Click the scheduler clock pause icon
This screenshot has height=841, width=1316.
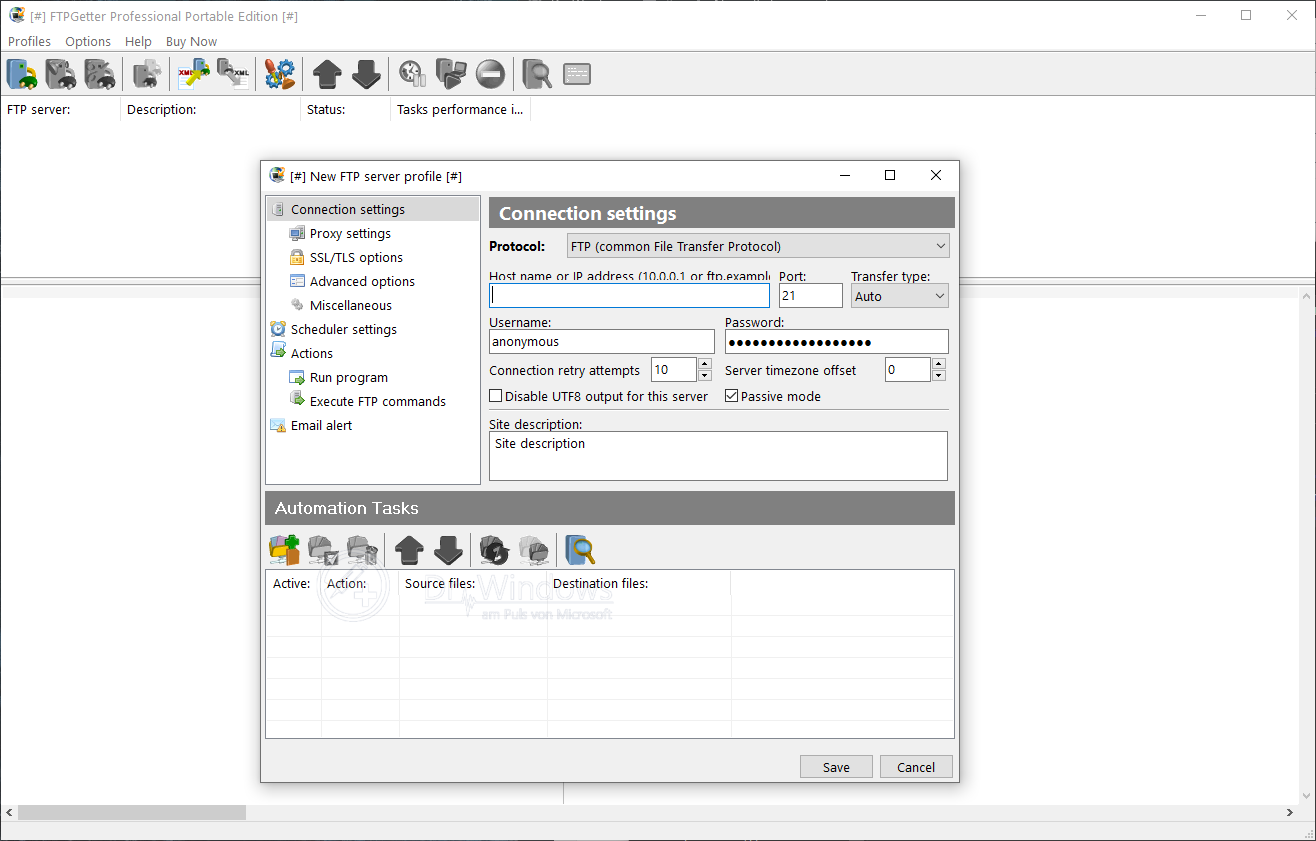pos(412,74)
